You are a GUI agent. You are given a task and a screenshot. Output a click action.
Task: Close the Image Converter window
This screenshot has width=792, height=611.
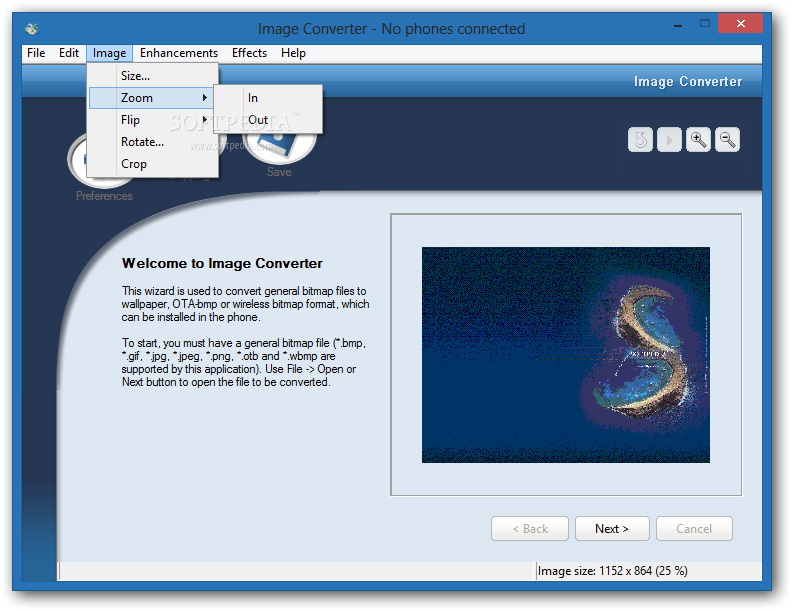click(740, 23)
